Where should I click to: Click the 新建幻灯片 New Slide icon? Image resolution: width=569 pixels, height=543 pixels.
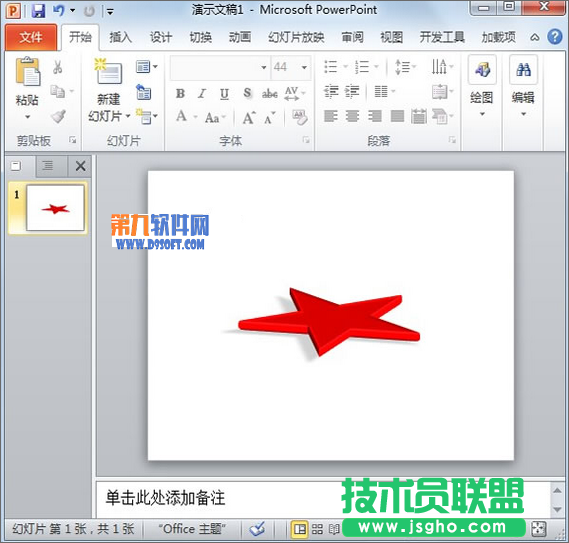[108, 71]
